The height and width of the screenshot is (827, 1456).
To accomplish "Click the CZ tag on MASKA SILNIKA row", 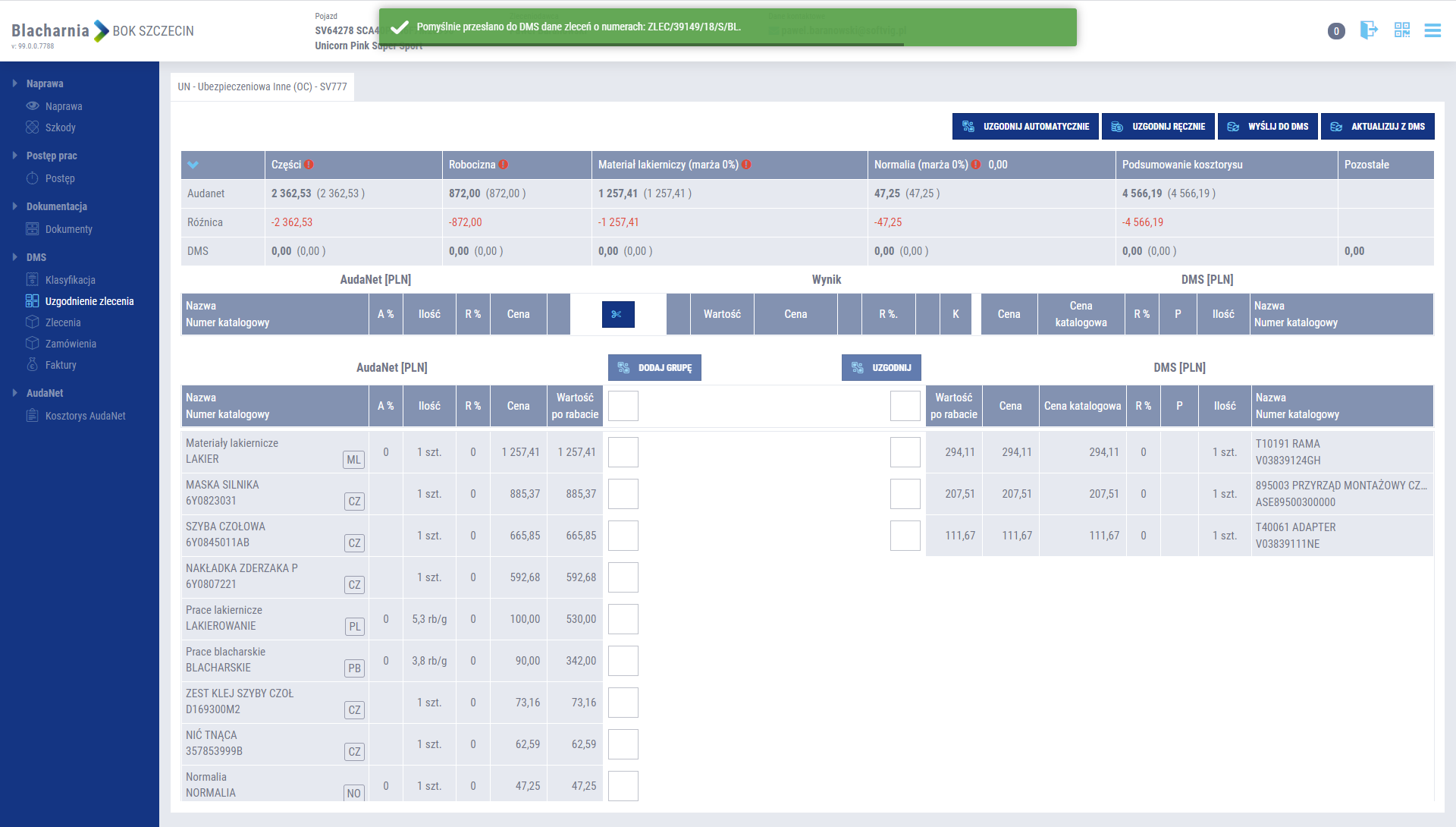I will [354, 502].
